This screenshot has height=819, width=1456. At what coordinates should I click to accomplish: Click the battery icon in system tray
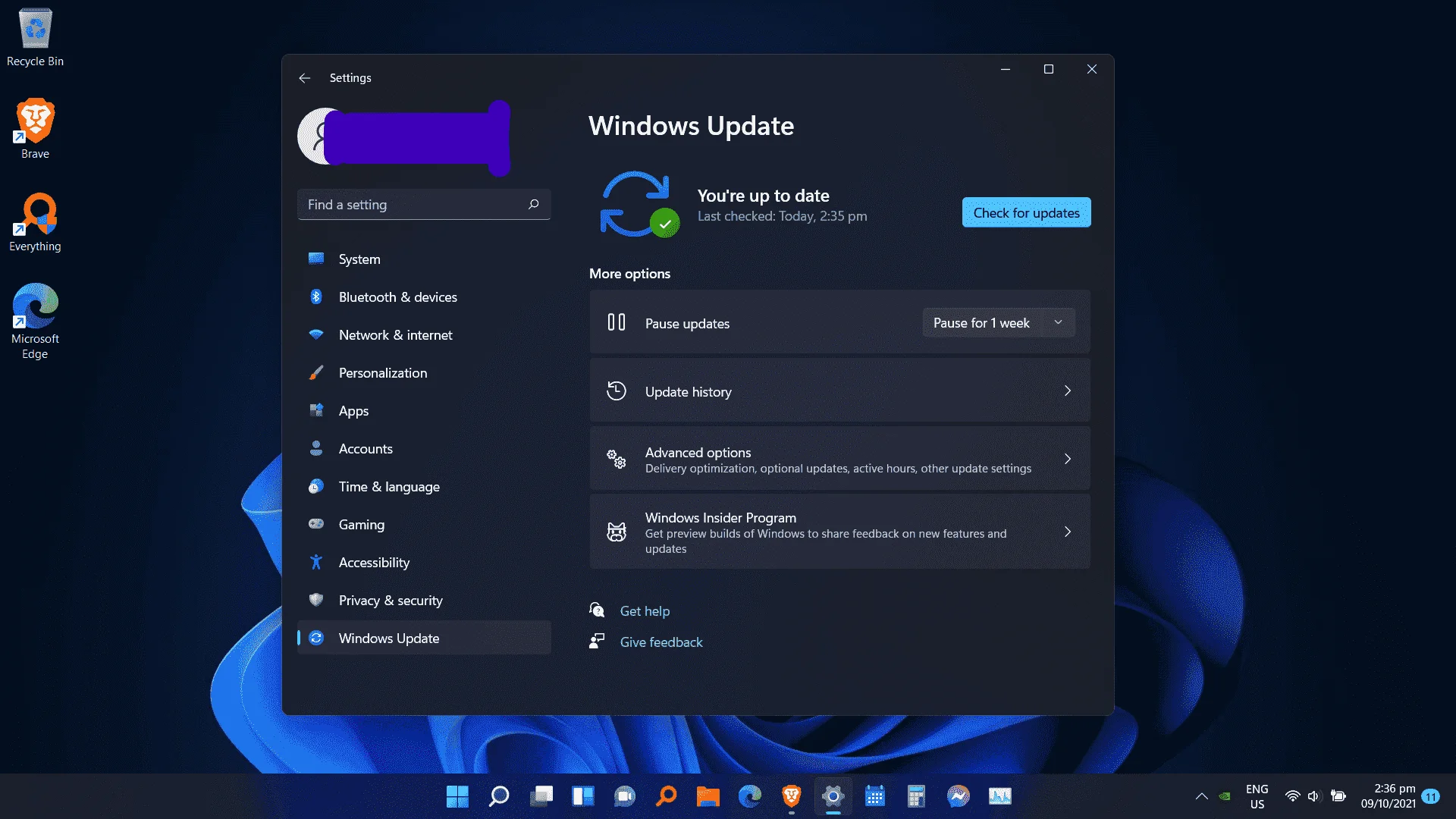1338,796
